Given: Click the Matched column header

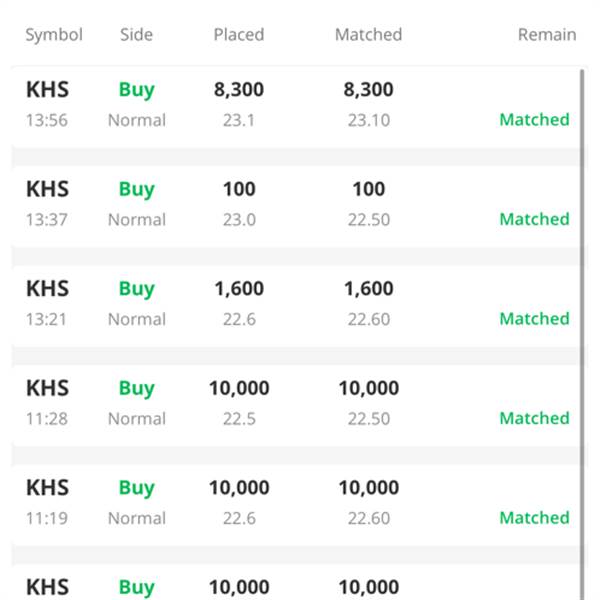Looking at the screenshot, I should [368, 35].
